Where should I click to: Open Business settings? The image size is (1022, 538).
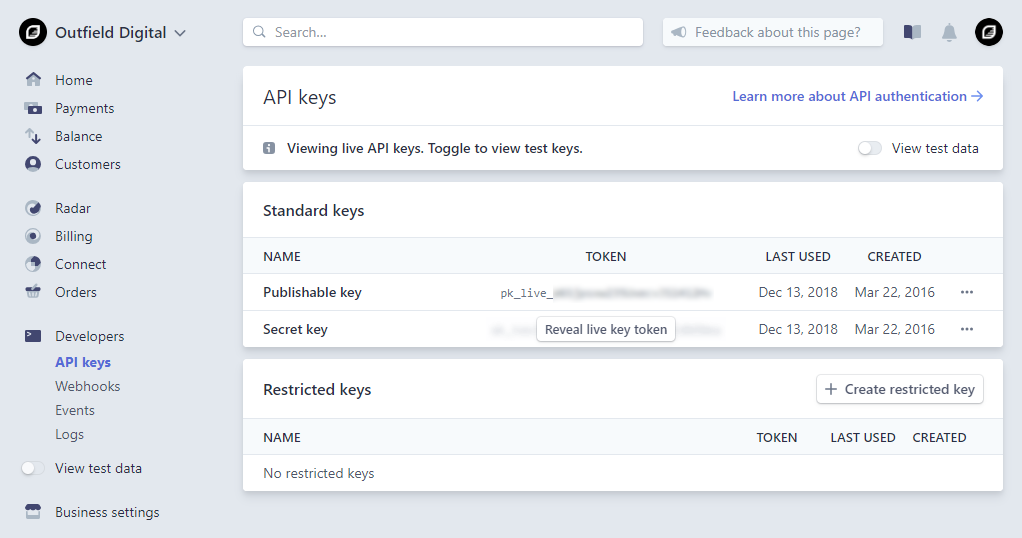point(108,513)
